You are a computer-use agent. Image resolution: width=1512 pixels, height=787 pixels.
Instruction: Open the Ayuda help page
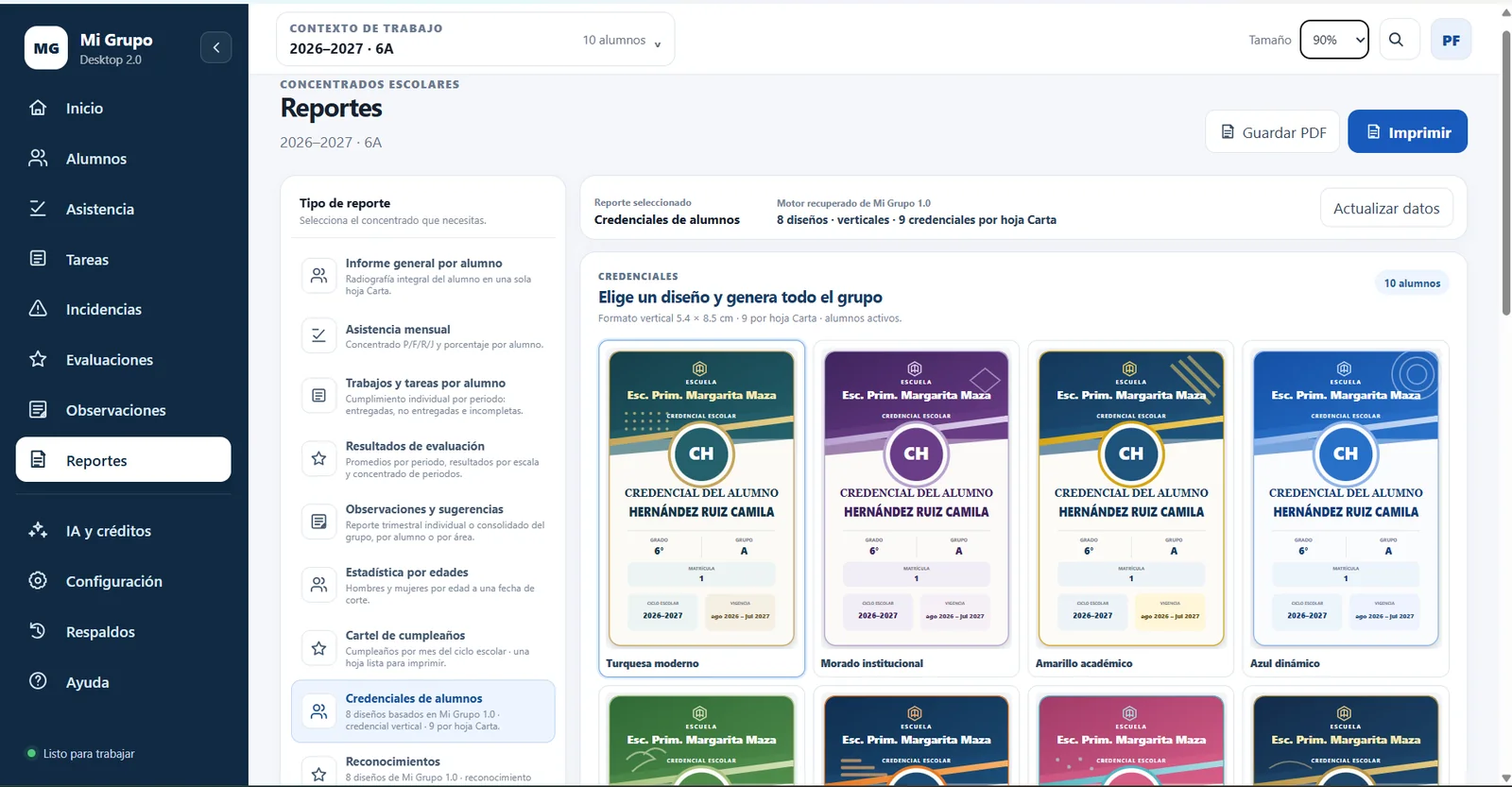(123, 682)
